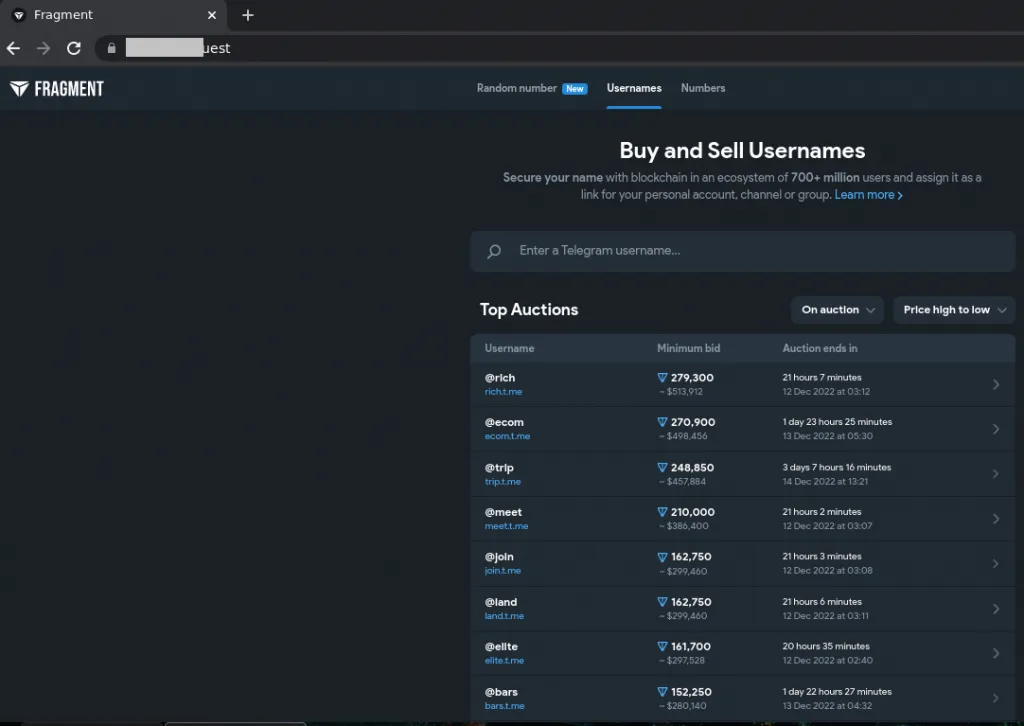Viewport: 1024px width, 726px height.
Task: Switch to the Numbers tab
Action: point(703,88)
